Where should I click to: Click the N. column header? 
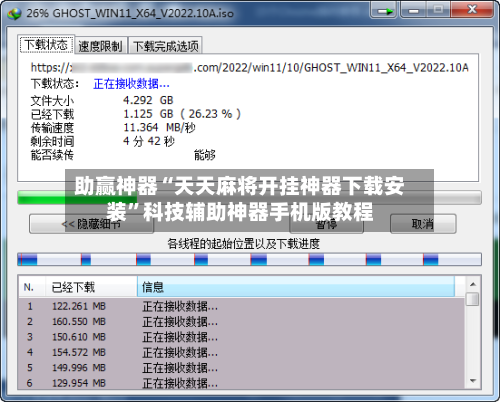[x=32, y=287]
